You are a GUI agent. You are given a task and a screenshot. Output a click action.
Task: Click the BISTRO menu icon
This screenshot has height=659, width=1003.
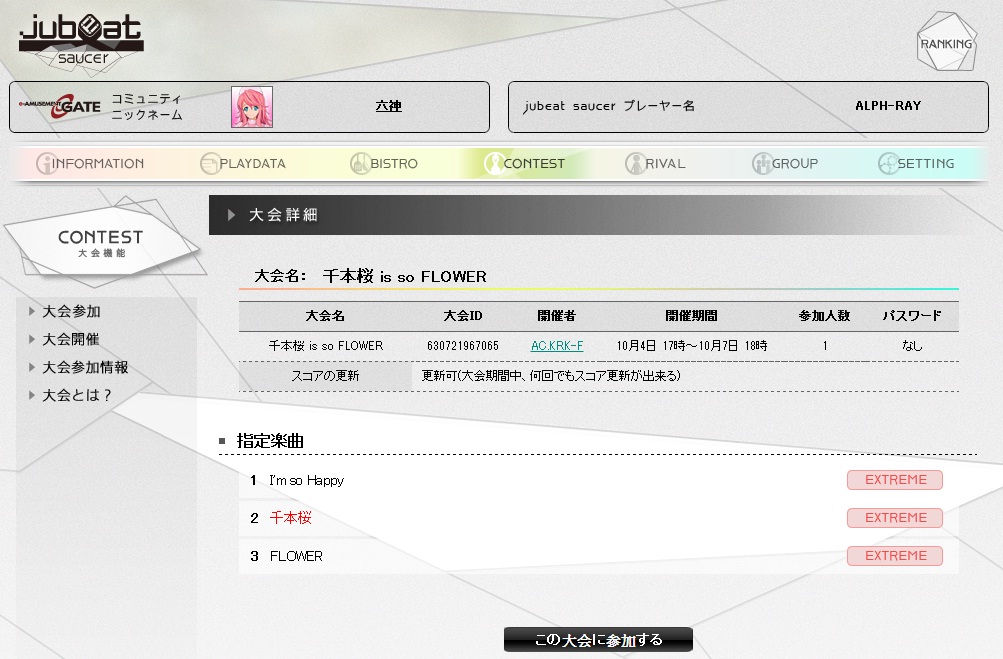click(x=360, y=163)
